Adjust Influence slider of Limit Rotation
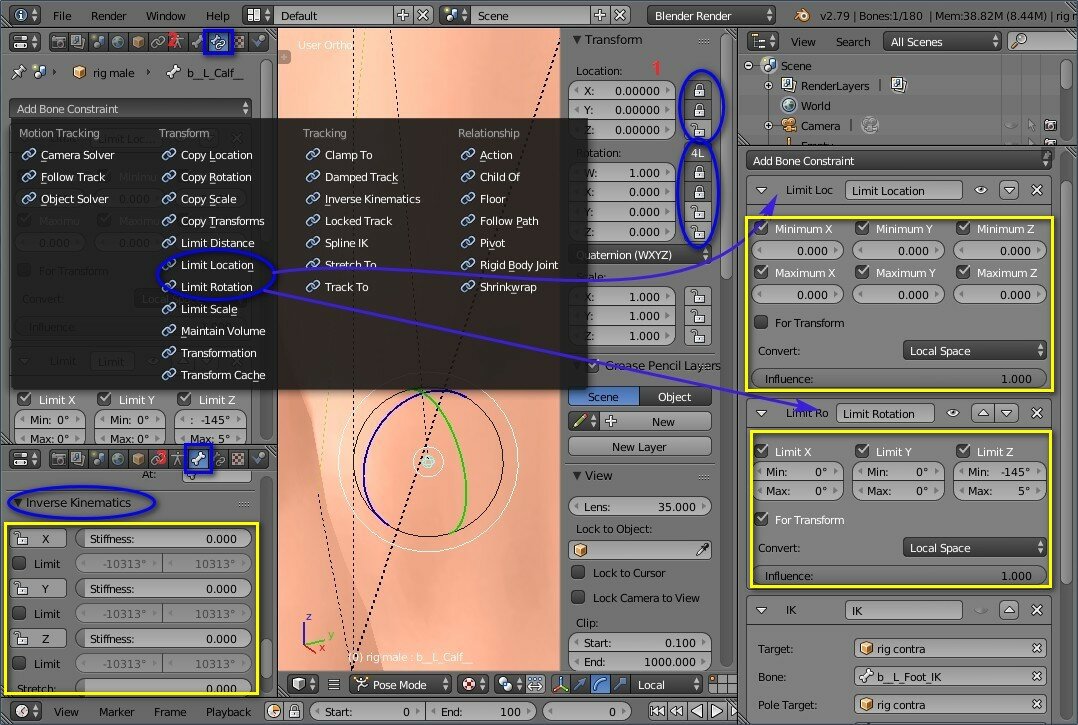This screenshot has width=1078, height=725. [x=899, y=576]
